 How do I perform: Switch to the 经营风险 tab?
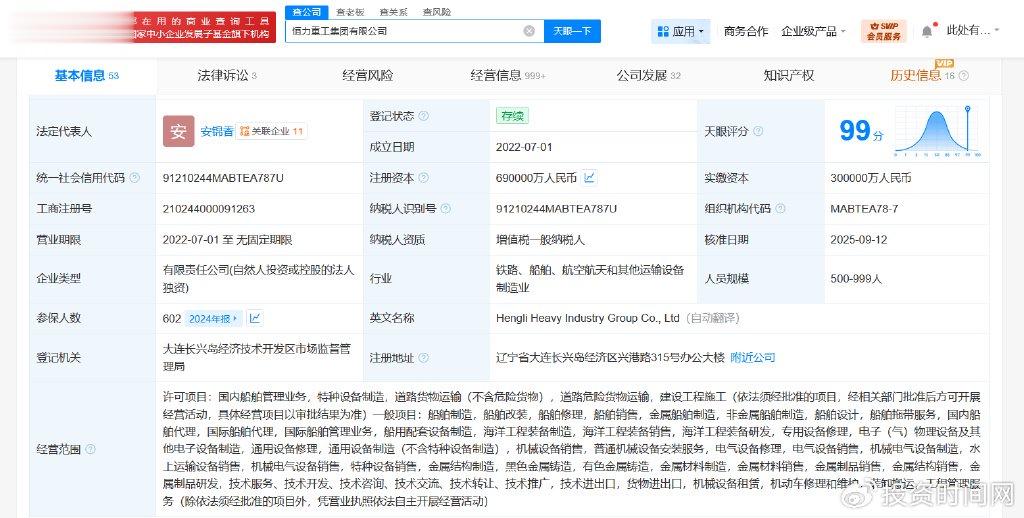point(368,76)
